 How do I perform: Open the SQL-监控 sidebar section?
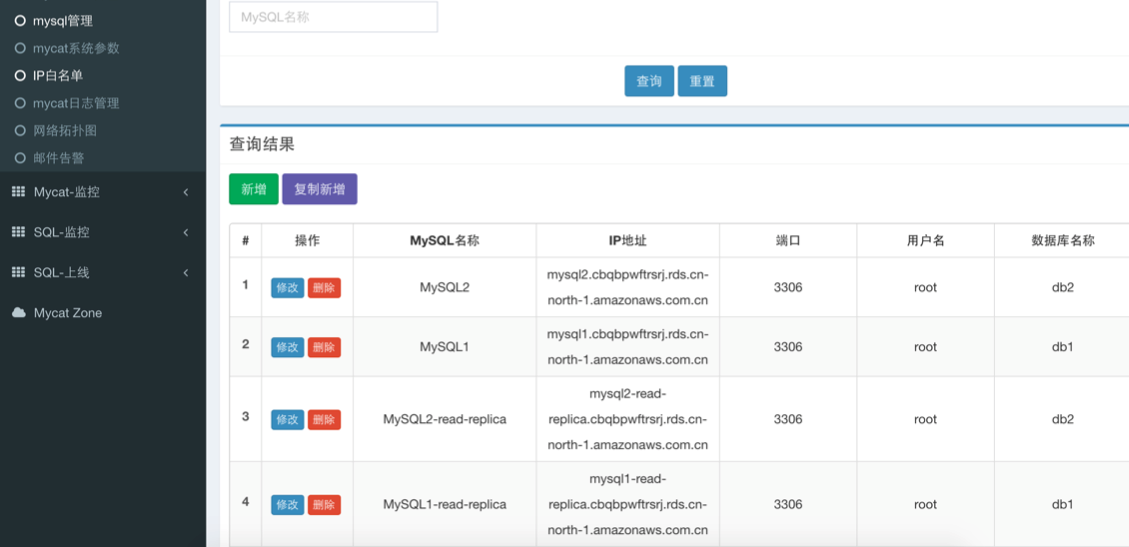(103, 232)
